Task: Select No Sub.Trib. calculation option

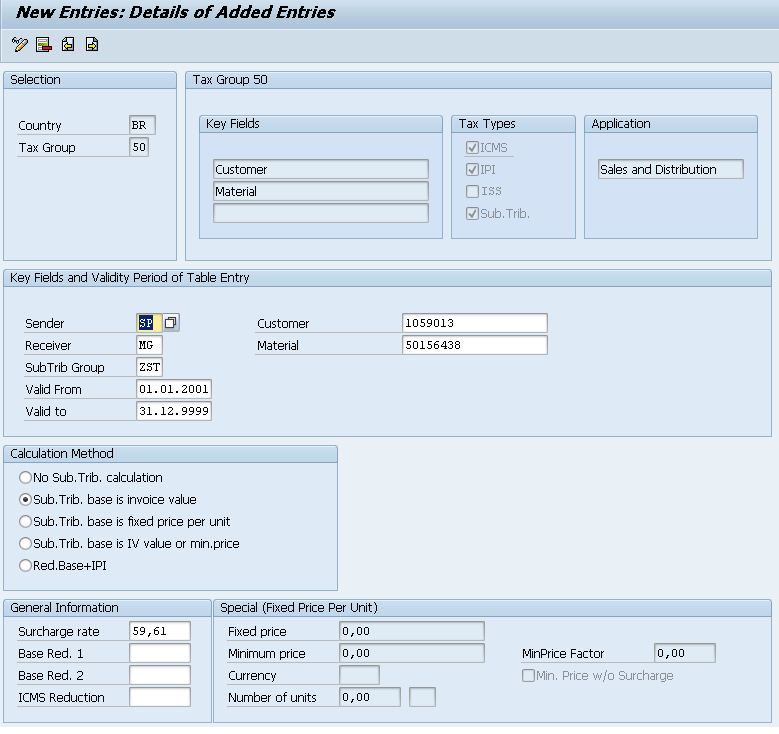Action: click(x=26, y=478)
